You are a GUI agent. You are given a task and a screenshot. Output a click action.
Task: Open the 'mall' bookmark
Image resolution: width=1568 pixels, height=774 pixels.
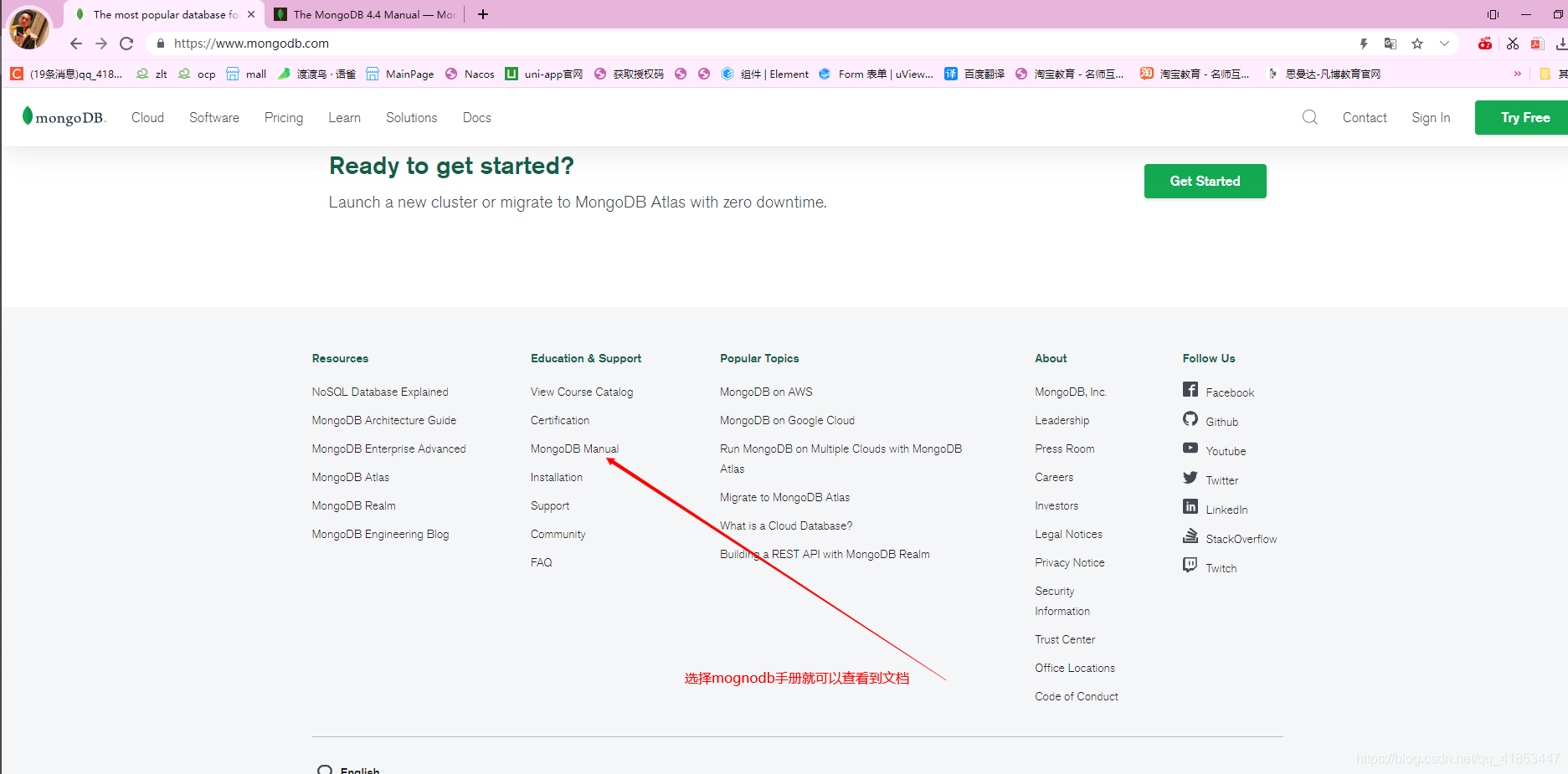[246, 74]
